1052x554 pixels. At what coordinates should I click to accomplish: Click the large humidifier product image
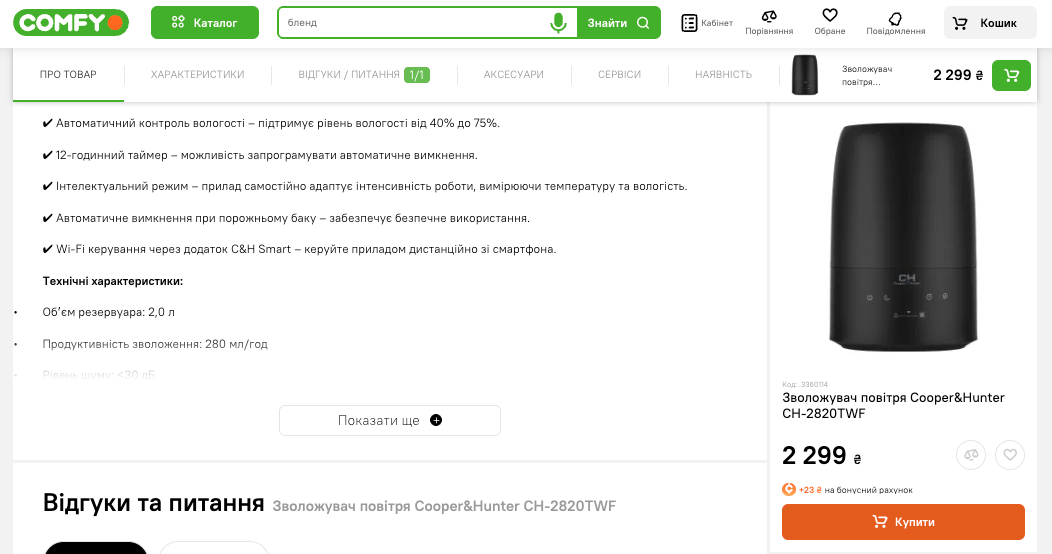pyautogui.click(x=903, y=237)
